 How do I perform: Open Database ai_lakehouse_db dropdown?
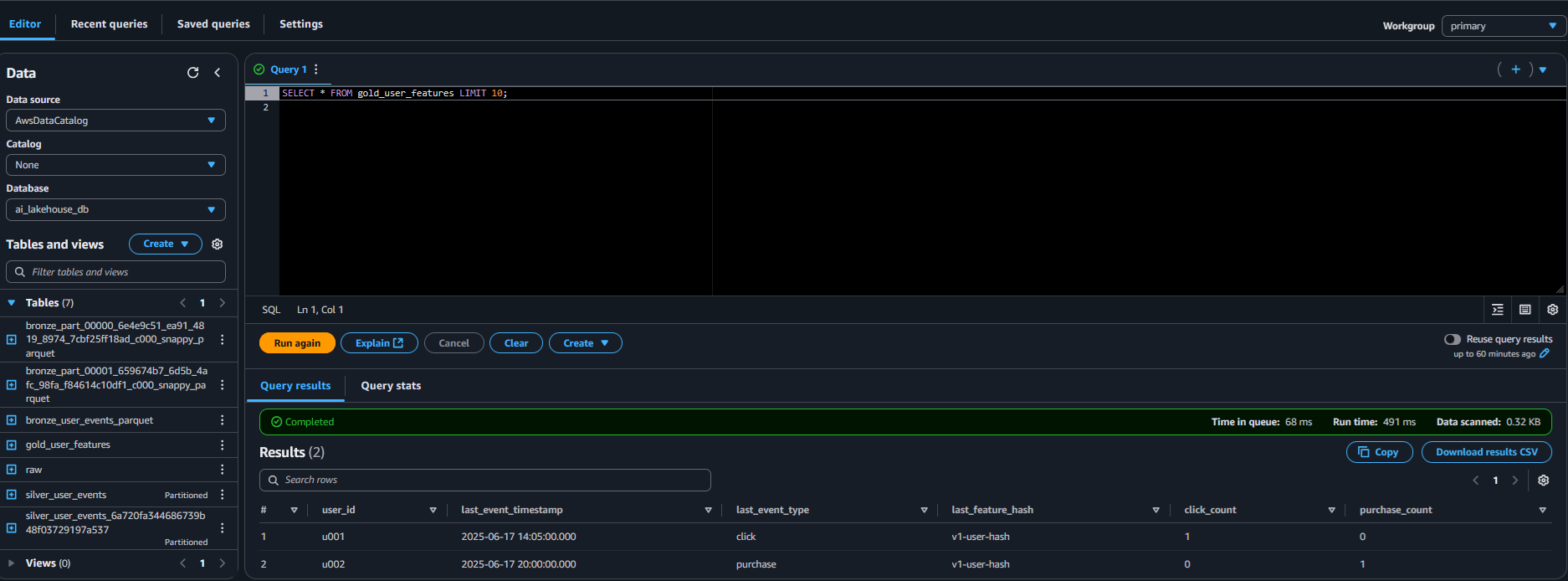click(115, 209)
